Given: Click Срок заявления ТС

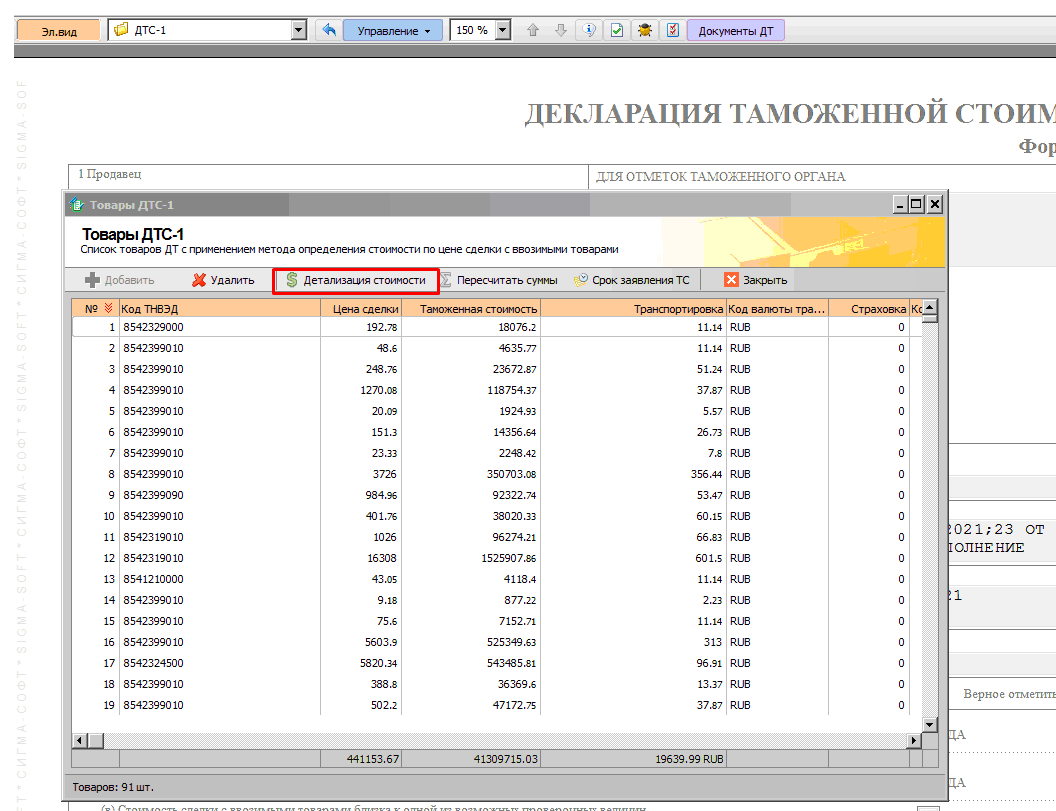Looking at the screenshot, I should [632, 280].
